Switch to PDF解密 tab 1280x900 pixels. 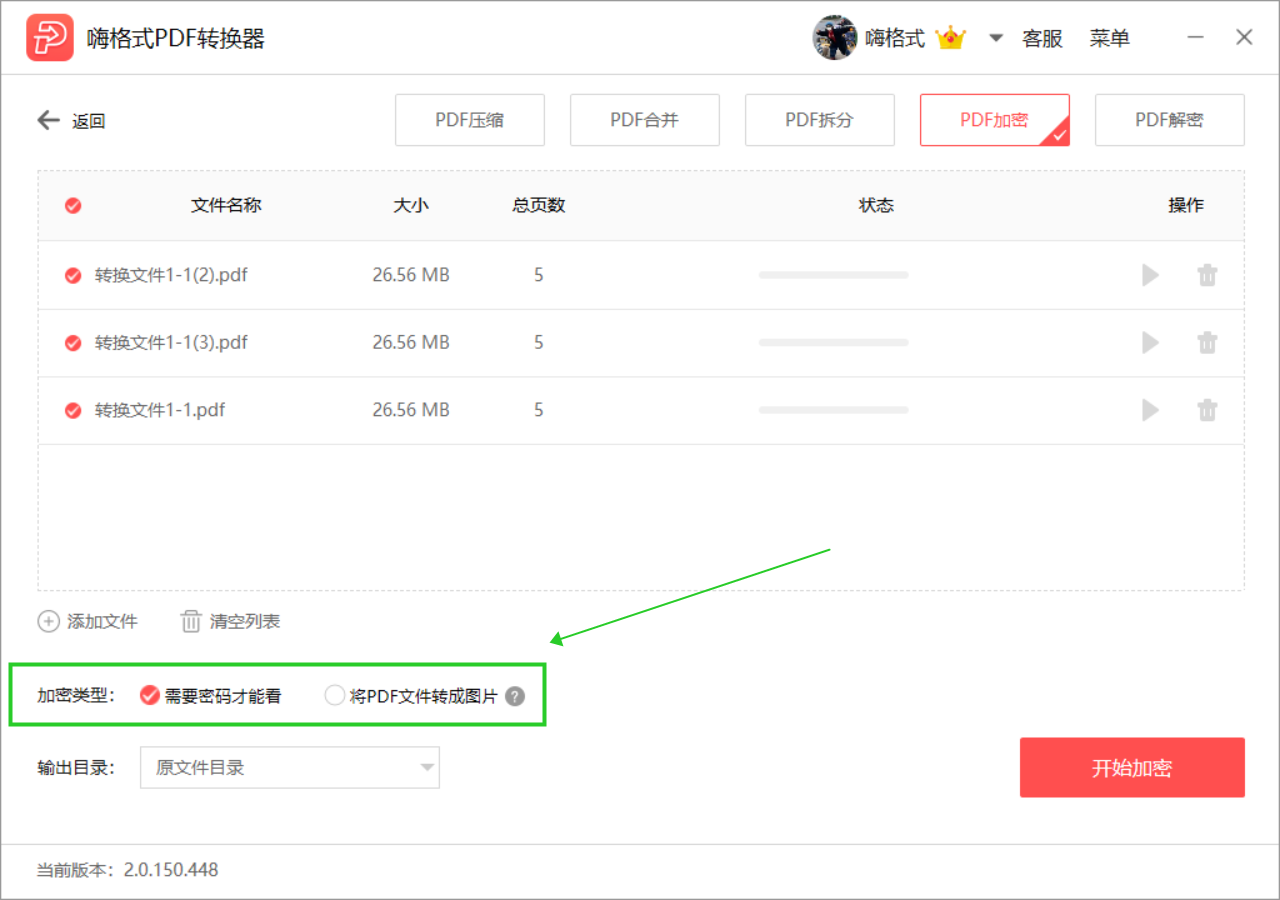[1170, 120]
